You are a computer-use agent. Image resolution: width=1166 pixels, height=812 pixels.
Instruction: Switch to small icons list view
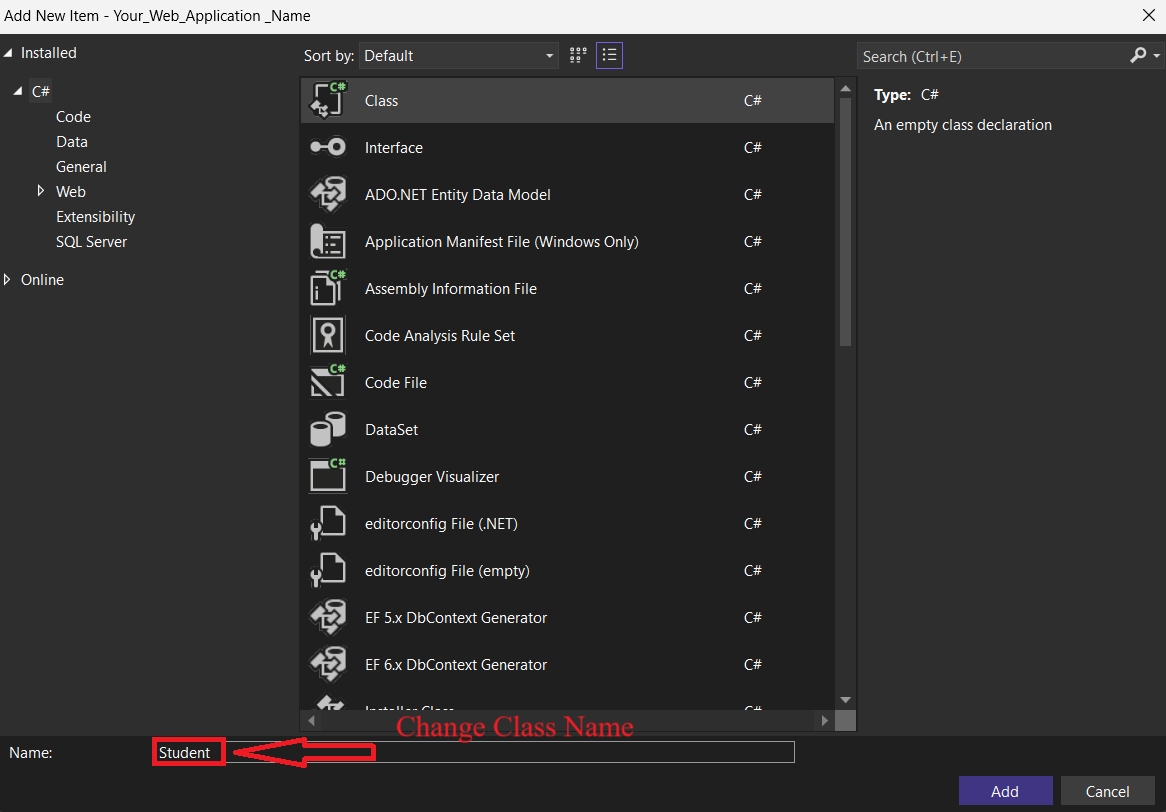[609, 56]
